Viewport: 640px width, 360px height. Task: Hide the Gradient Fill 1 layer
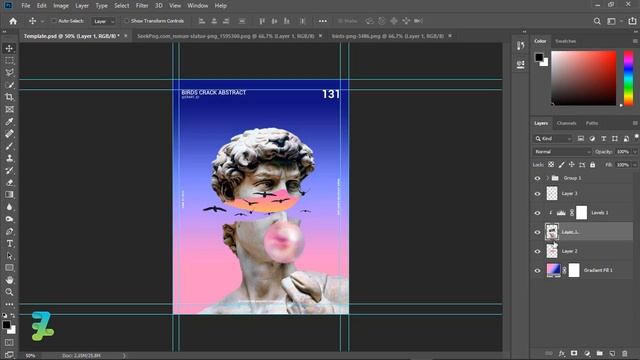537,270
